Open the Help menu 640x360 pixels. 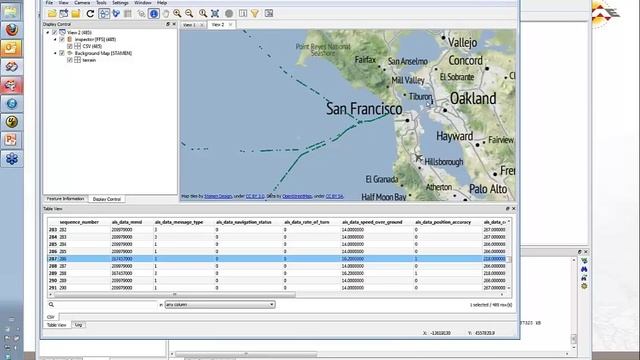pos(162,2)
